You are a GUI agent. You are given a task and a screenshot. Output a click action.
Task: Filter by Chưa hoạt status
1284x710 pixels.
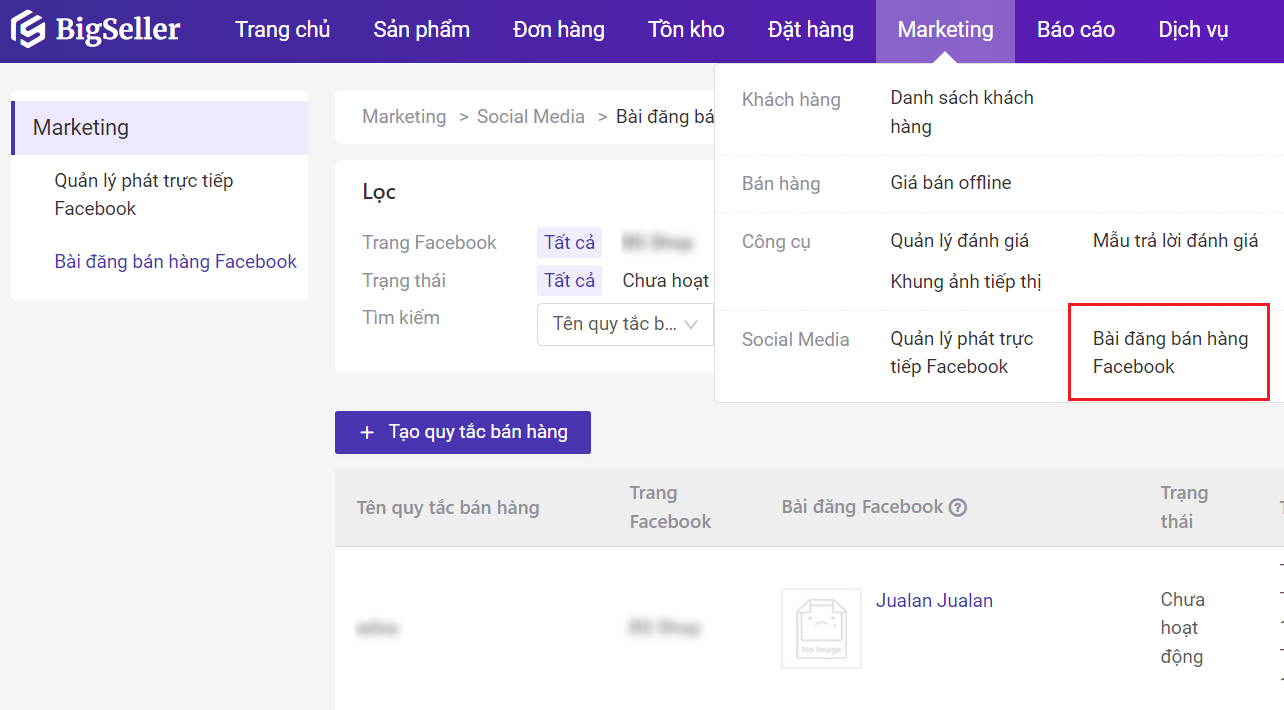(666, 280)
